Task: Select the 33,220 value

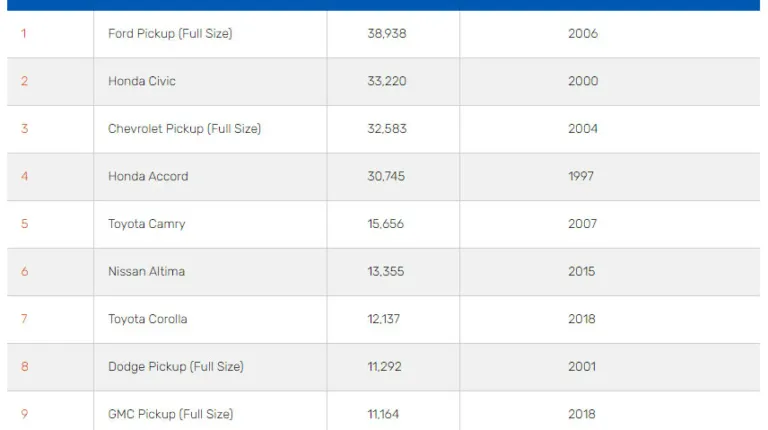Action: click(387, 81)
